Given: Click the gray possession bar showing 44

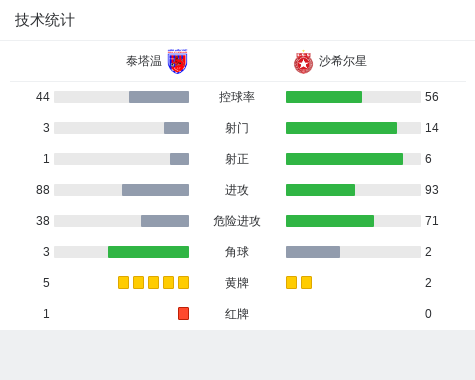Looking at the screenshot, I should (159, 97).
